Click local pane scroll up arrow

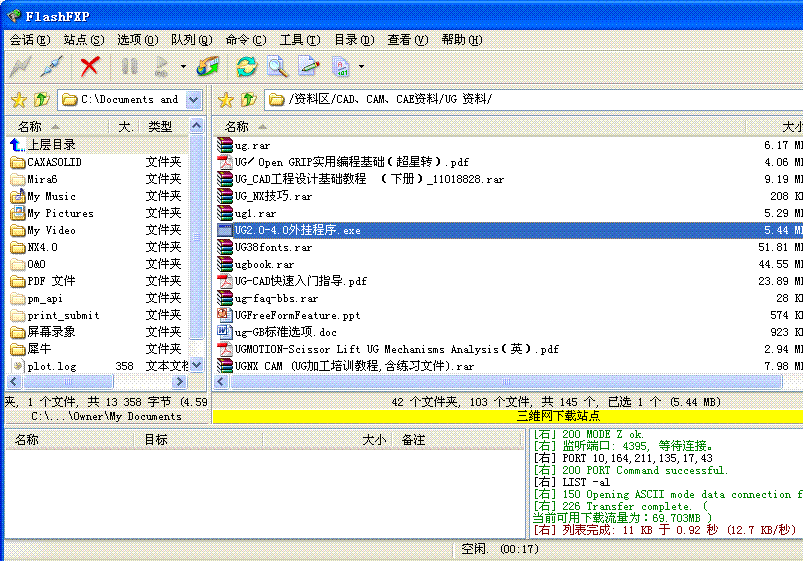click(x=197, y=126)
